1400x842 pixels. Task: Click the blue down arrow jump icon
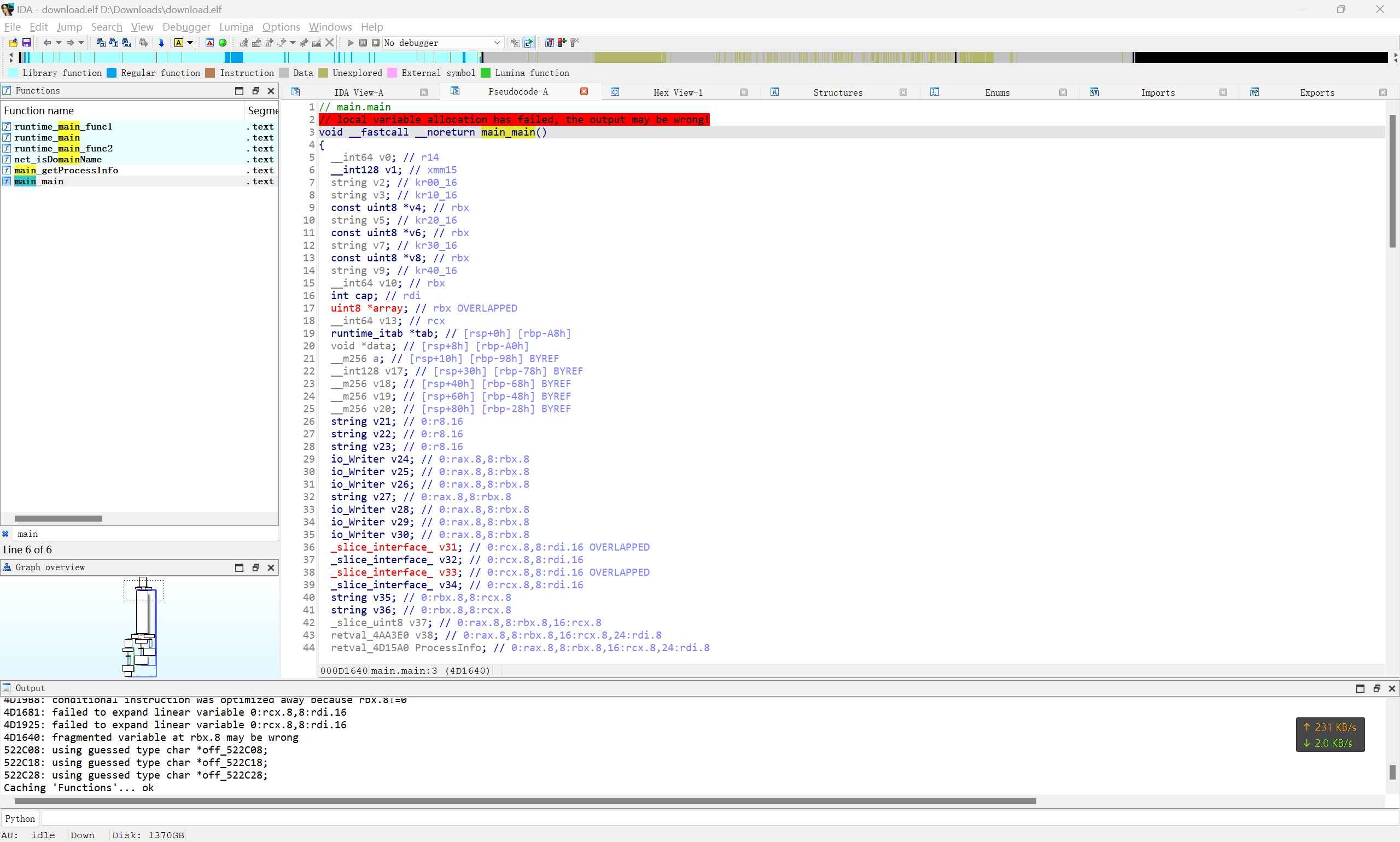(161, 43)
